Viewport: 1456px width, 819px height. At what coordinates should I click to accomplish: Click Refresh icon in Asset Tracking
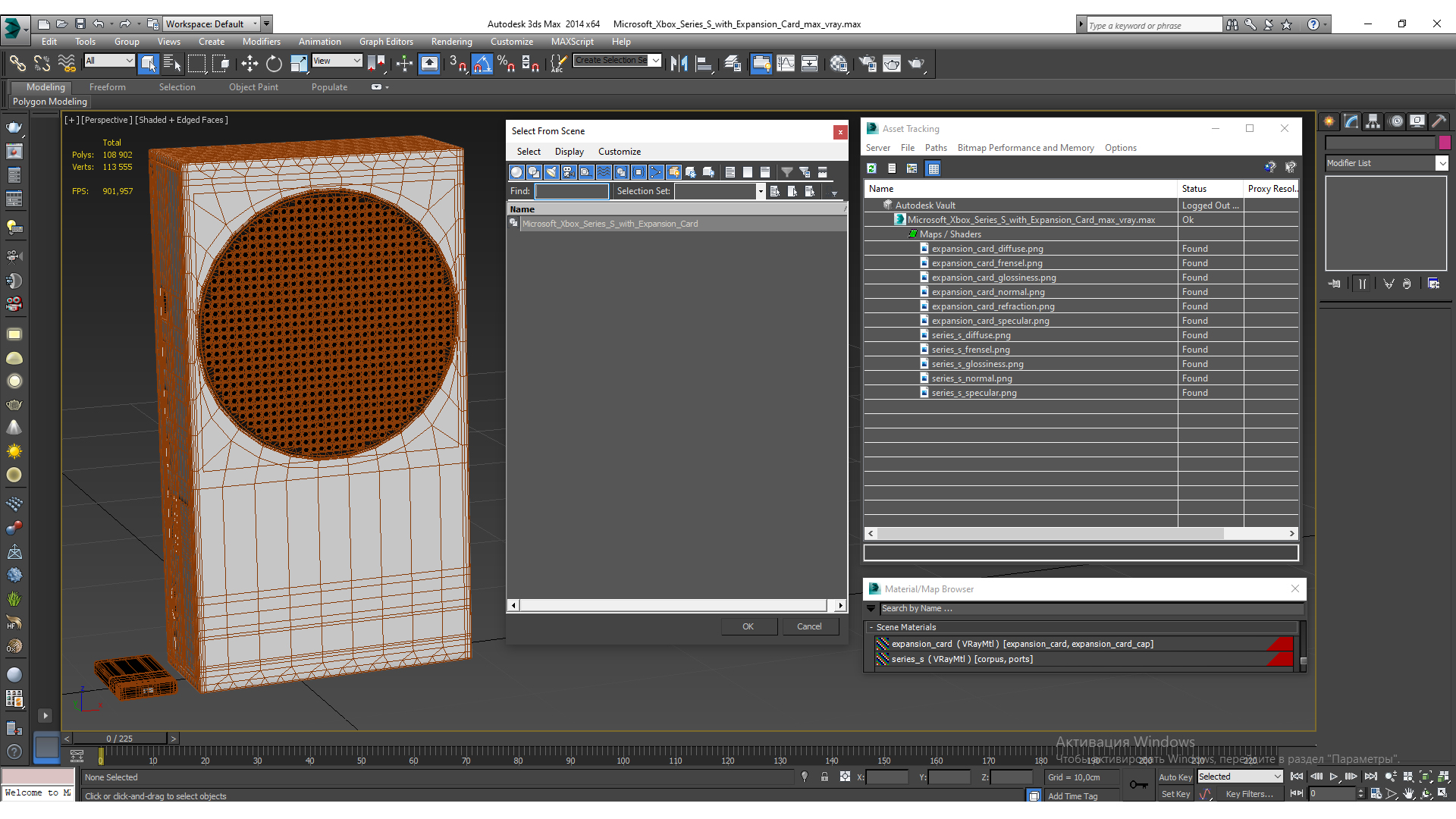click(871, 168)
